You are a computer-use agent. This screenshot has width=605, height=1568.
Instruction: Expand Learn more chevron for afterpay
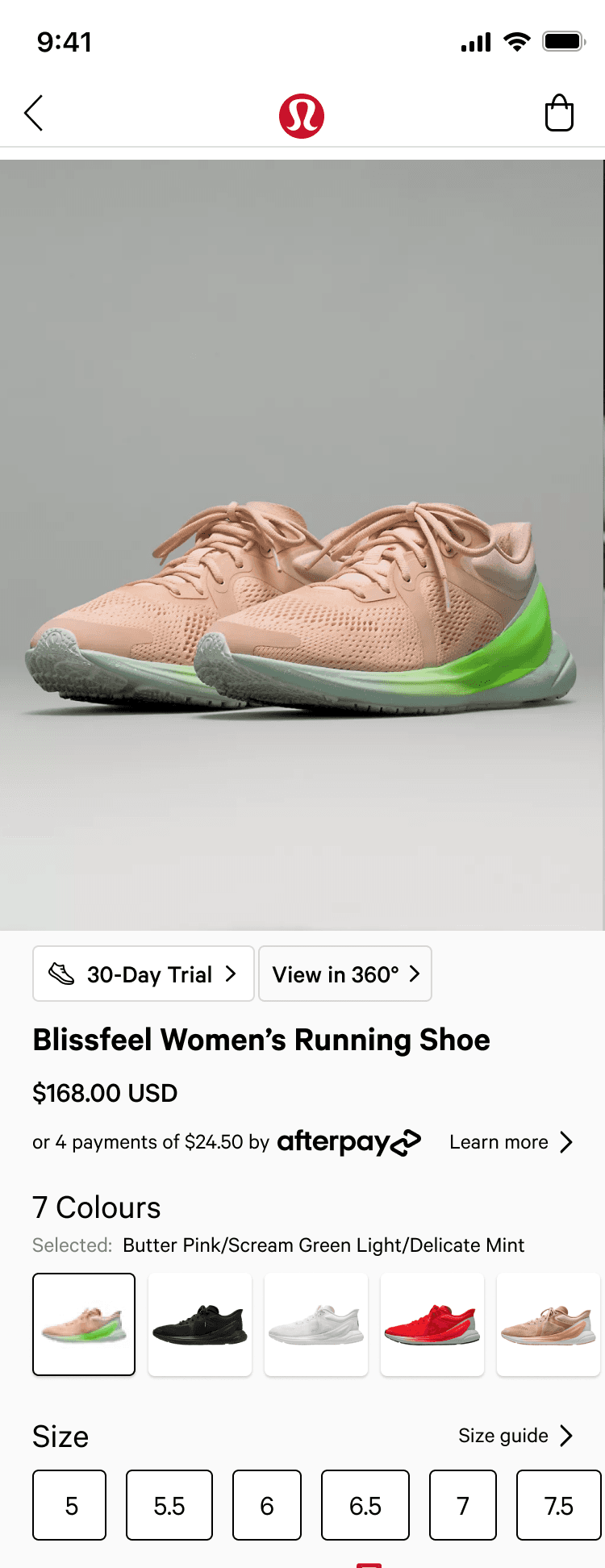point(566,1142)
